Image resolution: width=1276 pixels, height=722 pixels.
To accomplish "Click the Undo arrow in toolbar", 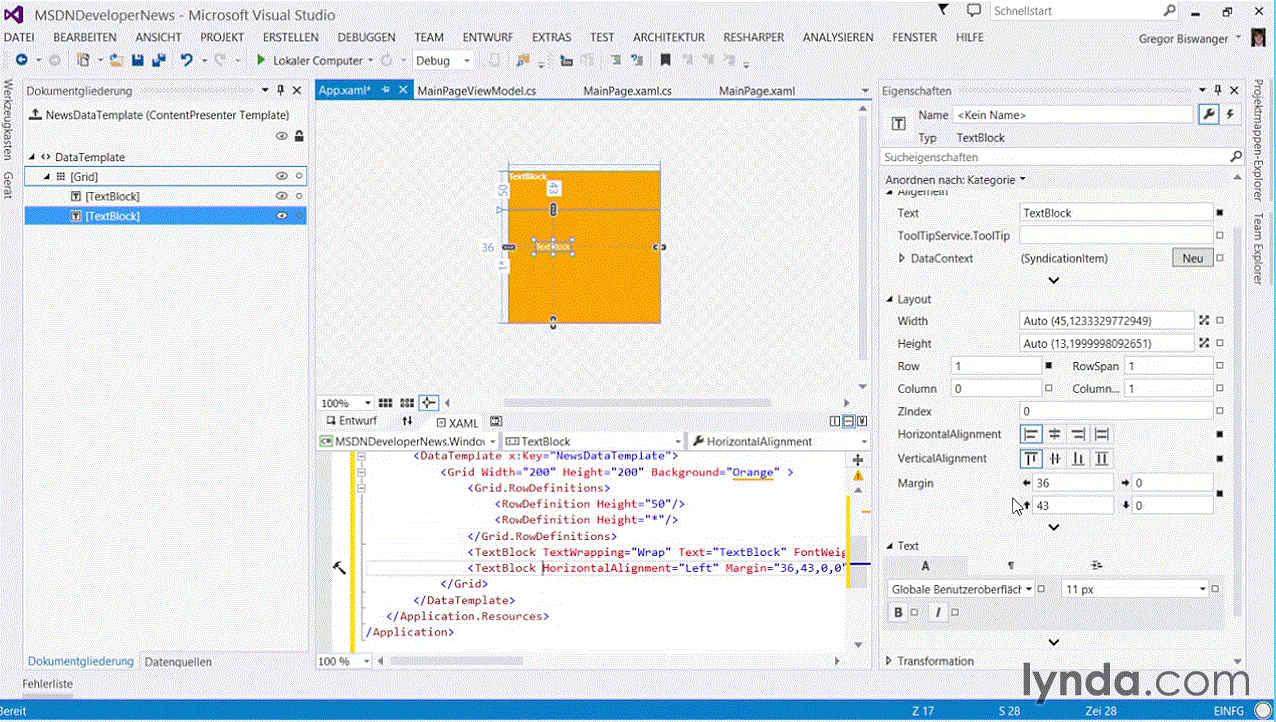I will coord(186,60).
